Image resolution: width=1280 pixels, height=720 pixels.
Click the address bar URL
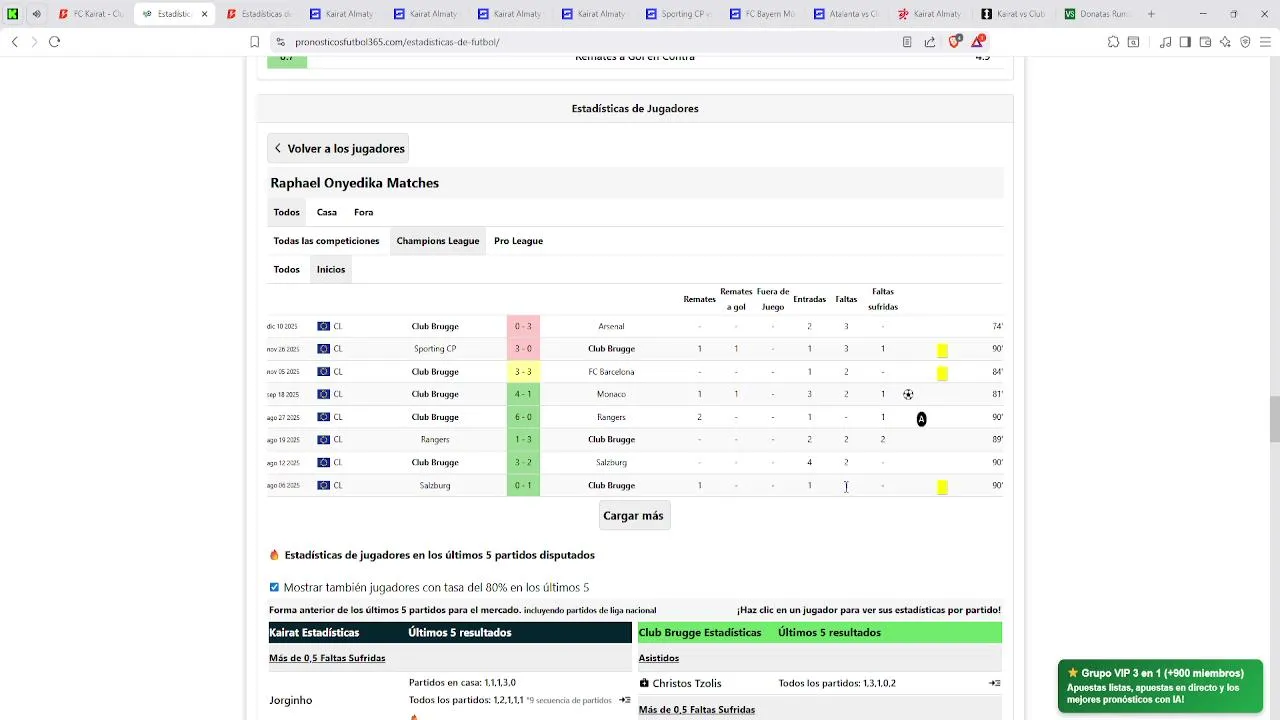[397, 42]
